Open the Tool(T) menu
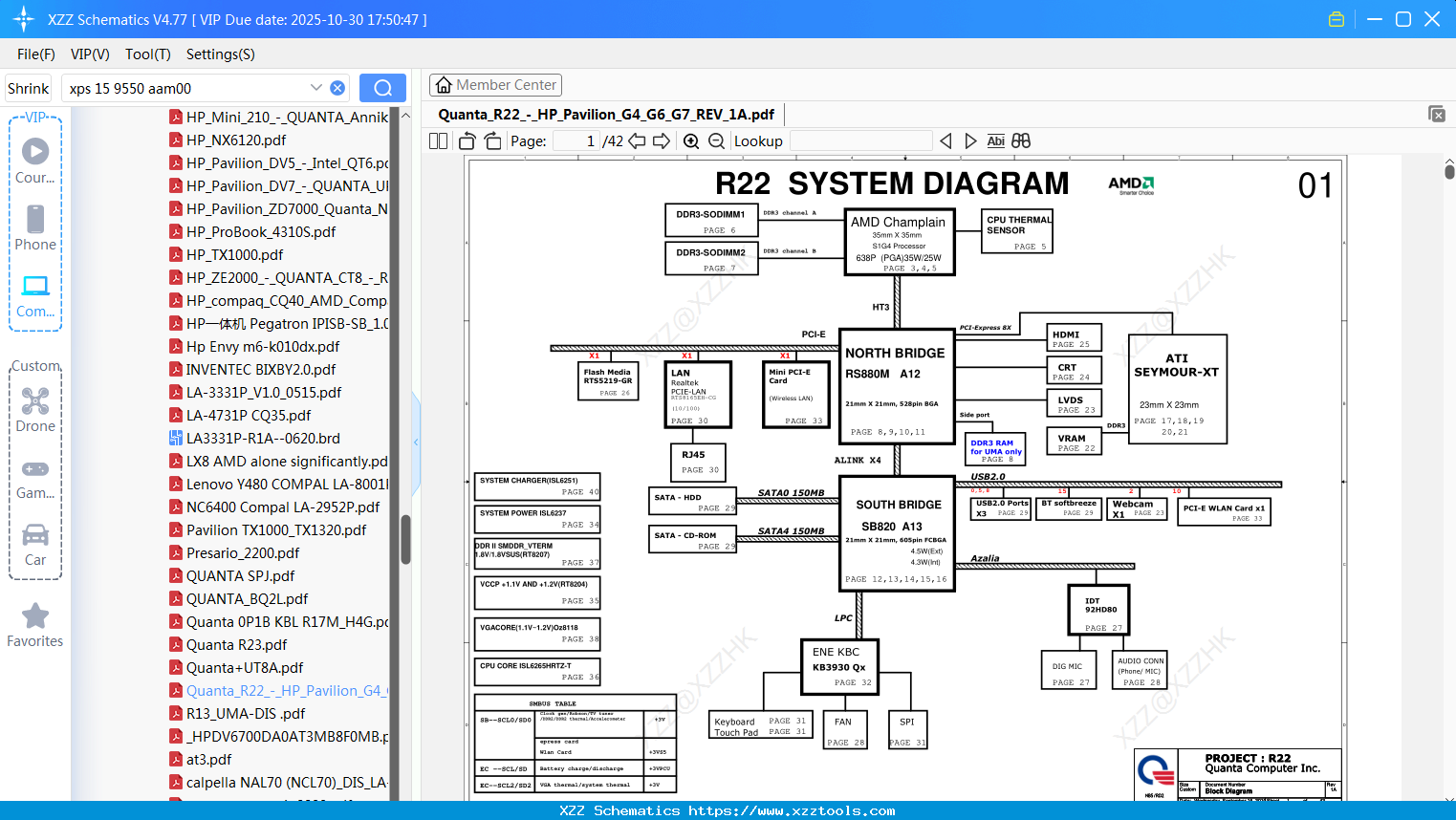The image size is (1456, 820). tap(148, 54)
